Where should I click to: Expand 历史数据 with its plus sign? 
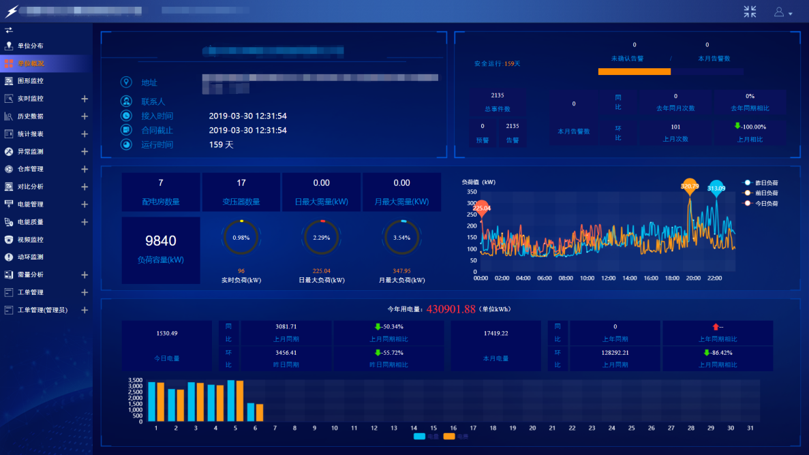pos(85,117)
